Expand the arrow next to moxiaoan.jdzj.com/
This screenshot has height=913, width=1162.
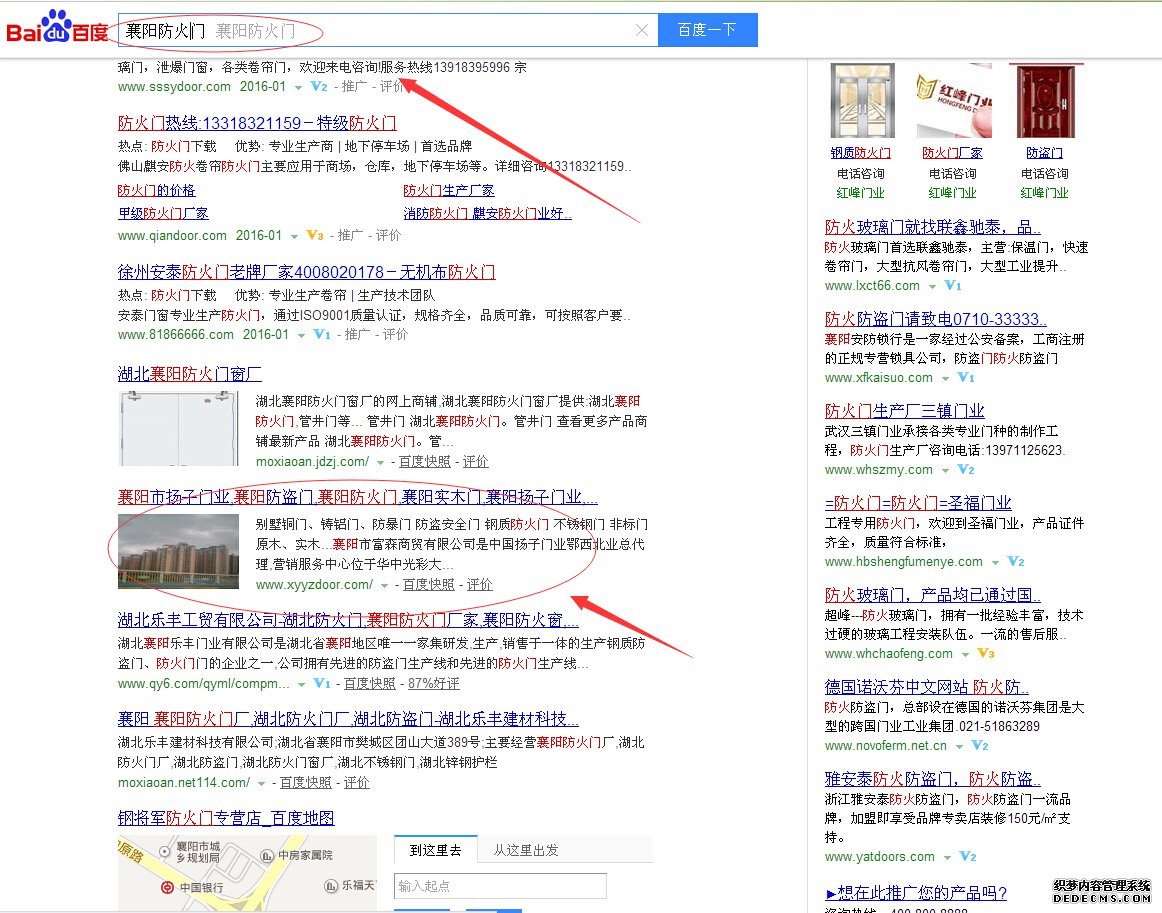(381, 462)
